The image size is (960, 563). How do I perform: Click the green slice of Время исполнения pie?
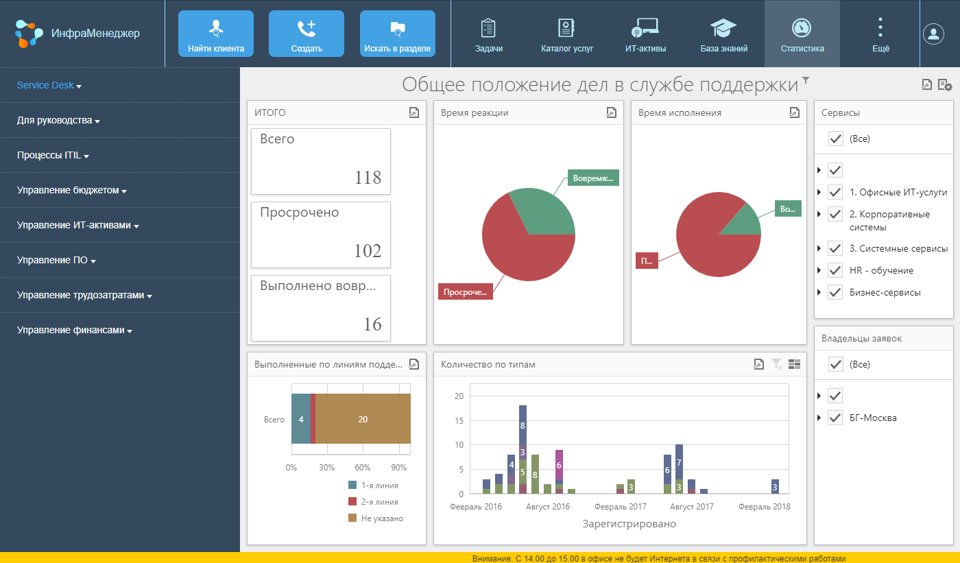point(746,222)
